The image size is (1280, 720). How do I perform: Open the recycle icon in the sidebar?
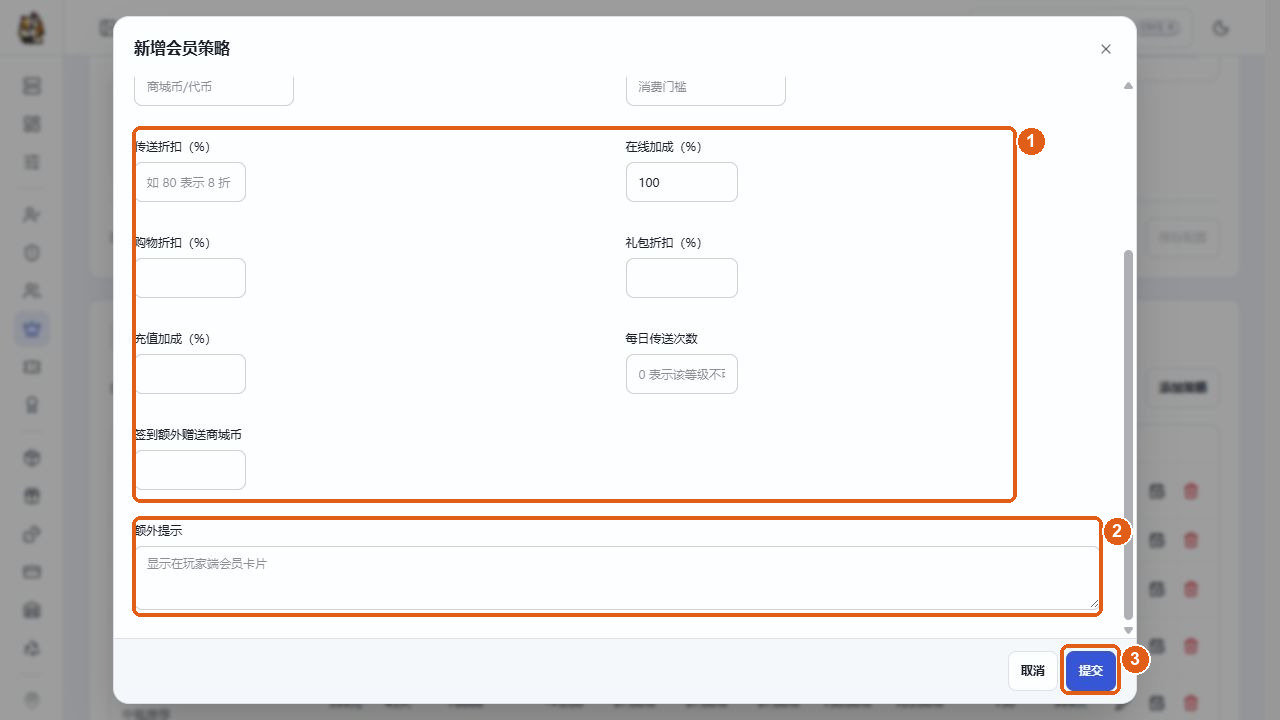point(32,648)
